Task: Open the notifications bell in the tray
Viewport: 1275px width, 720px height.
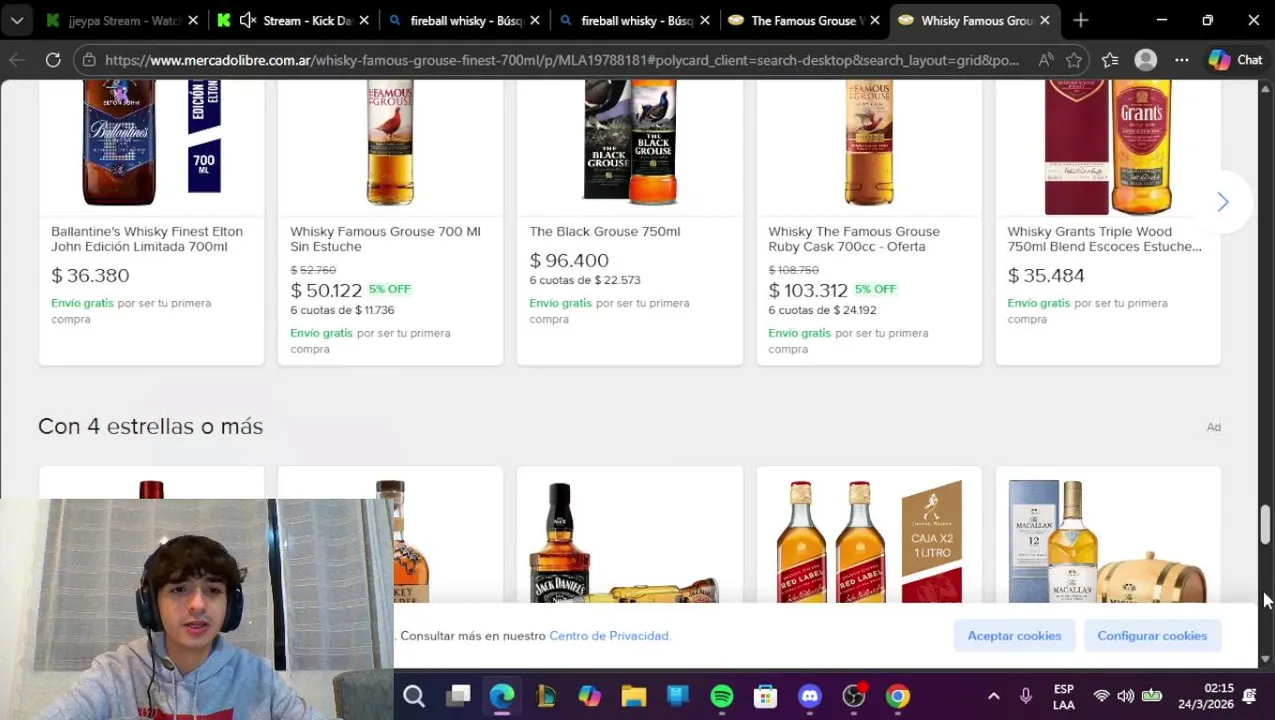Action: click(1250, 696)
